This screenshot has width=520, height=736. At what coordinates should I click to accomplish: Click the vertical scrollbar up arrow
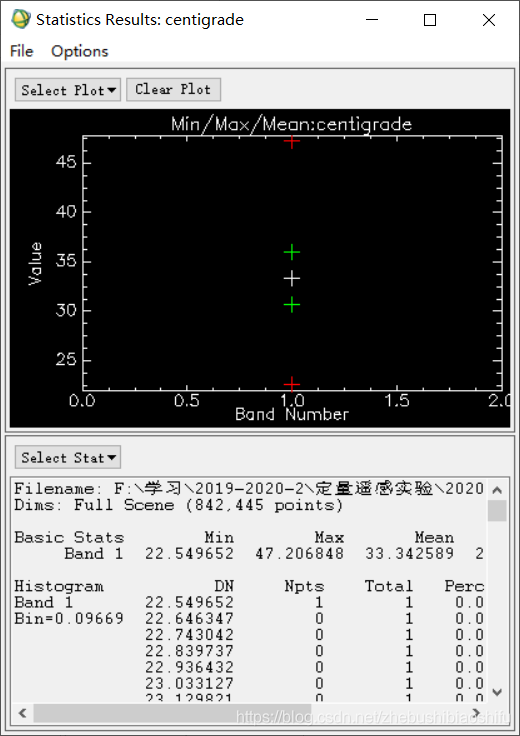coord(497,491)
